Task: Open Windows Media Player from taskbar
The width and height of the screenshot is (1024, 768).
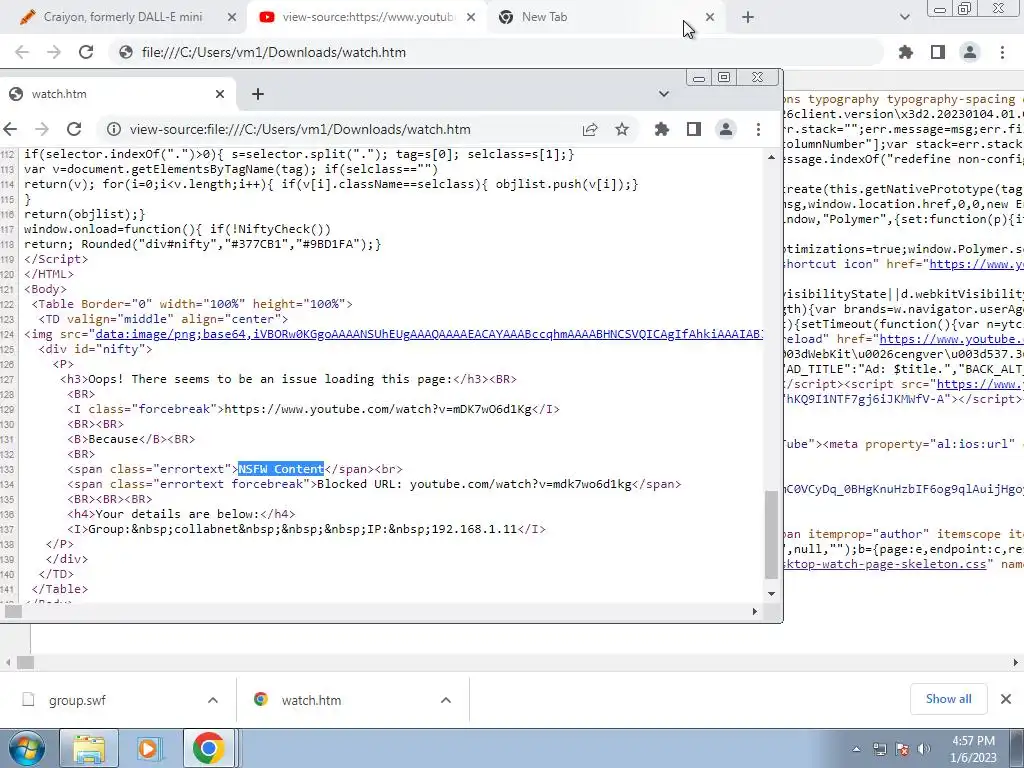Action: 148,748
